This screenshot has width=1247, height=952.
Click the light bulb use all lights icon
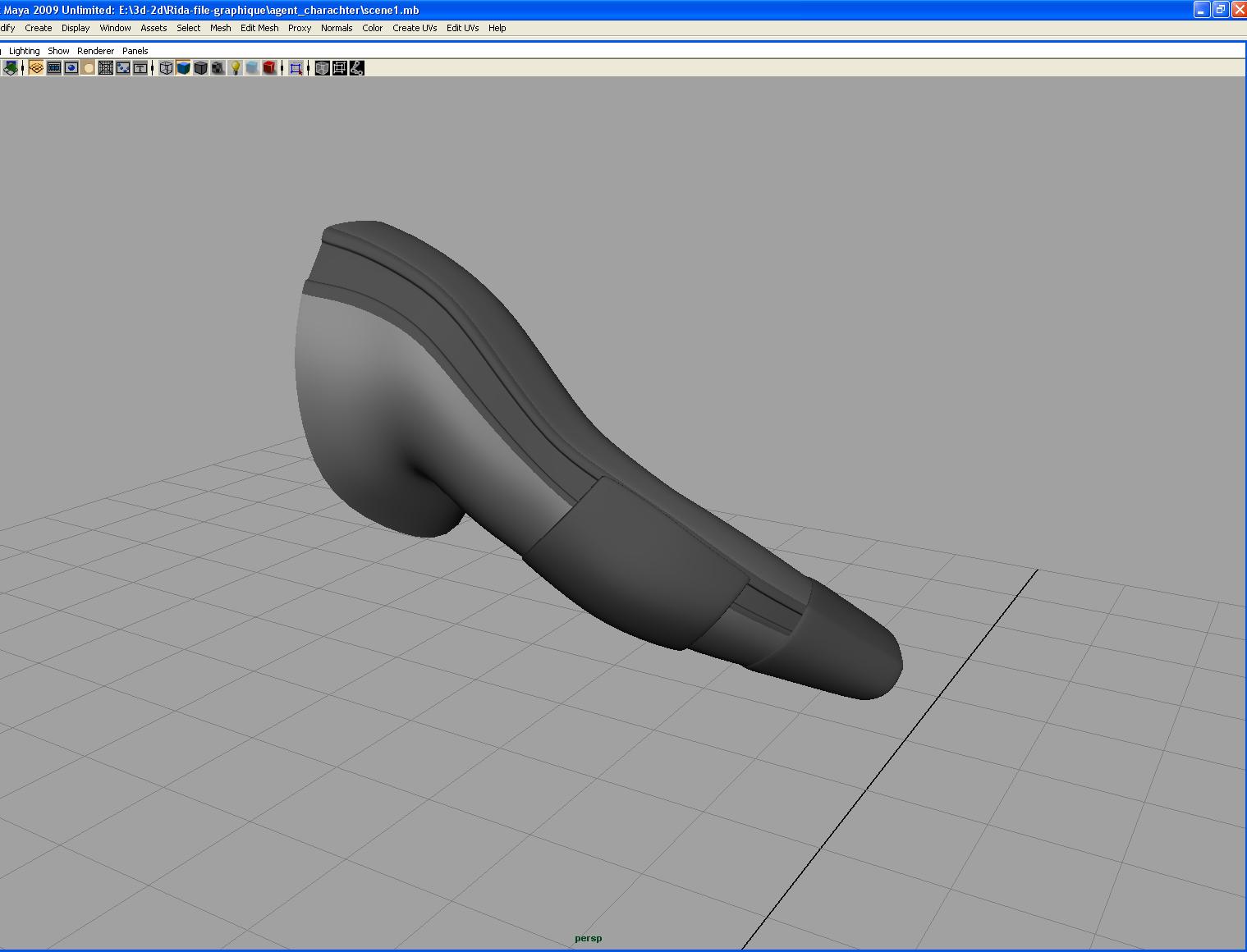[x=235, y=68]
